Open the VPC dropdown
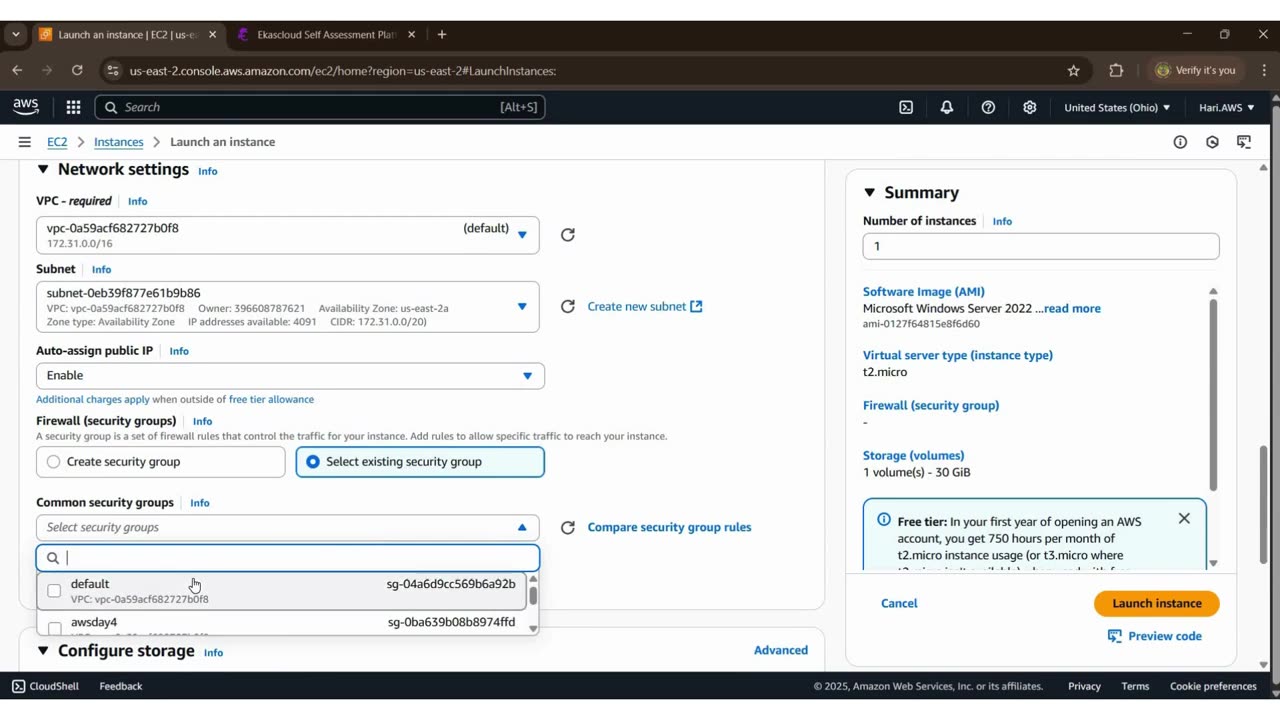This screenshot has width=1280, height=720. point(288,235)
